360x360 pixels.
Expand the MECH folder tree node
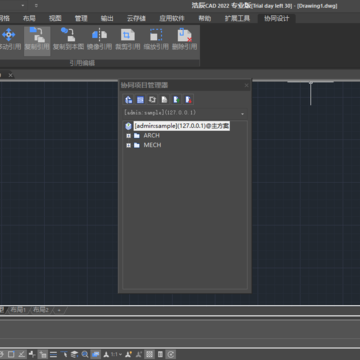point(128,145)
